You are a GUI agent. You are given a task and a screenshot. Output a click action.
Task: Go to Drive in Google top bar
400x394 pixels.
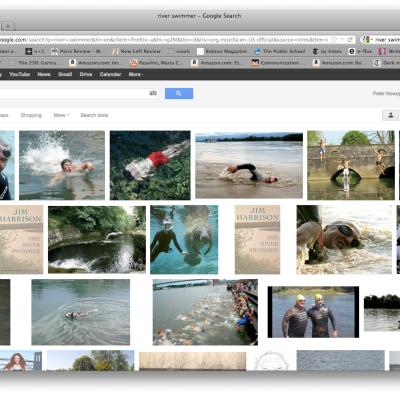(86, 74)
